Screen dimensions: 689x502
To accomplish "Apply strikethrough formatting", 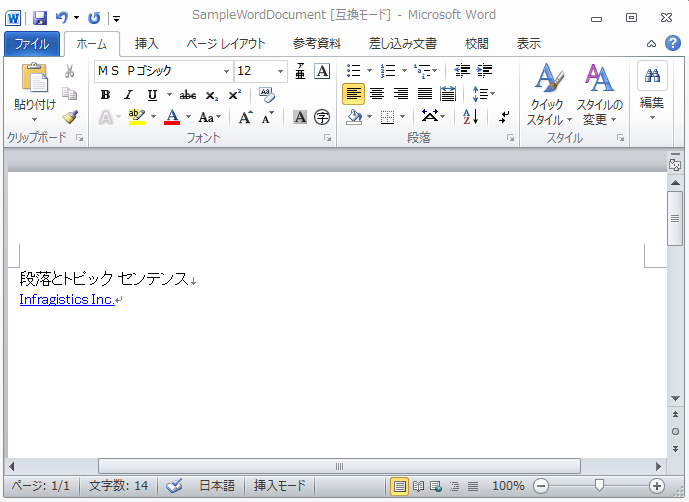I will pos(187,95).
